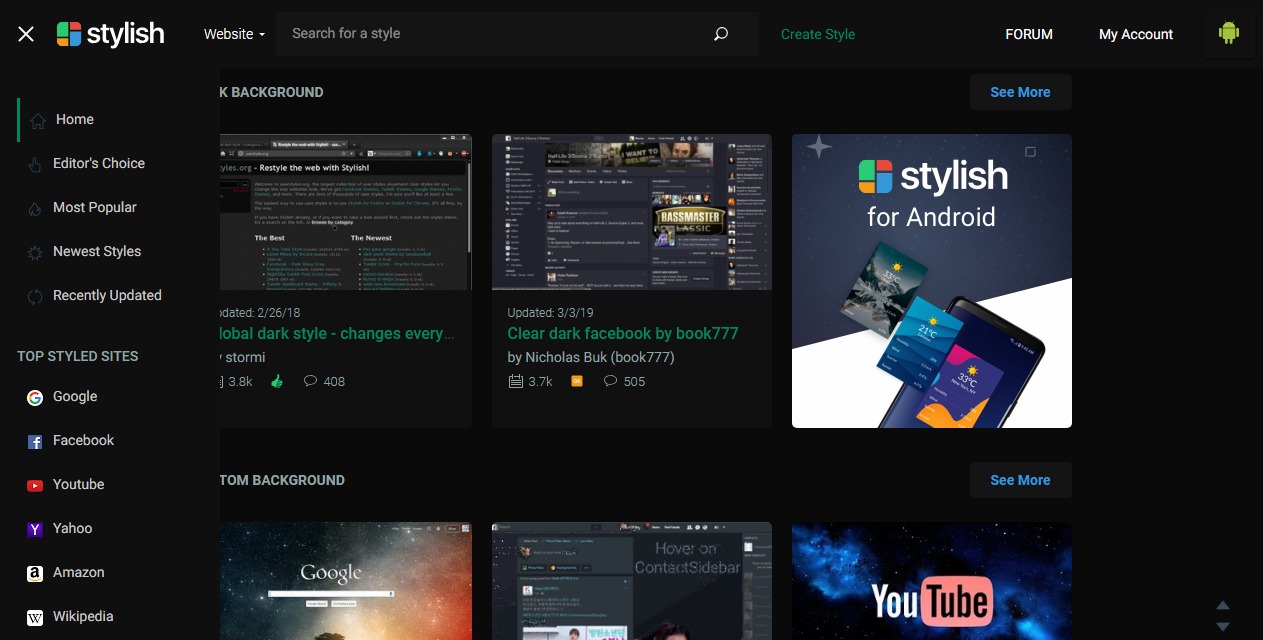Open My Account
The width and height of the screenshot is (1263, 640).
1136,34
